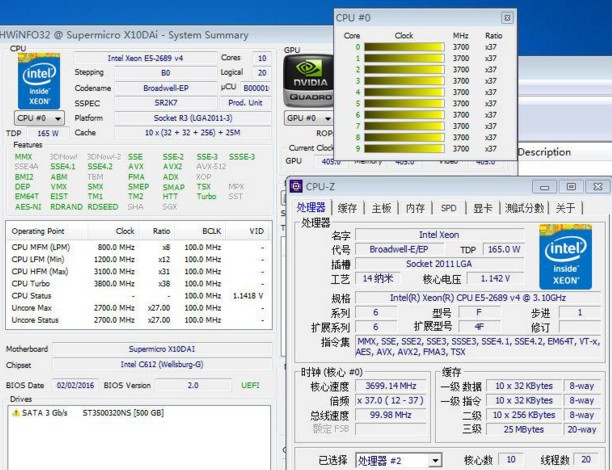The image size is (612, 470).
Task: Click the 插槽 field Socket 2011 LGA
Action: pos(439,264)
